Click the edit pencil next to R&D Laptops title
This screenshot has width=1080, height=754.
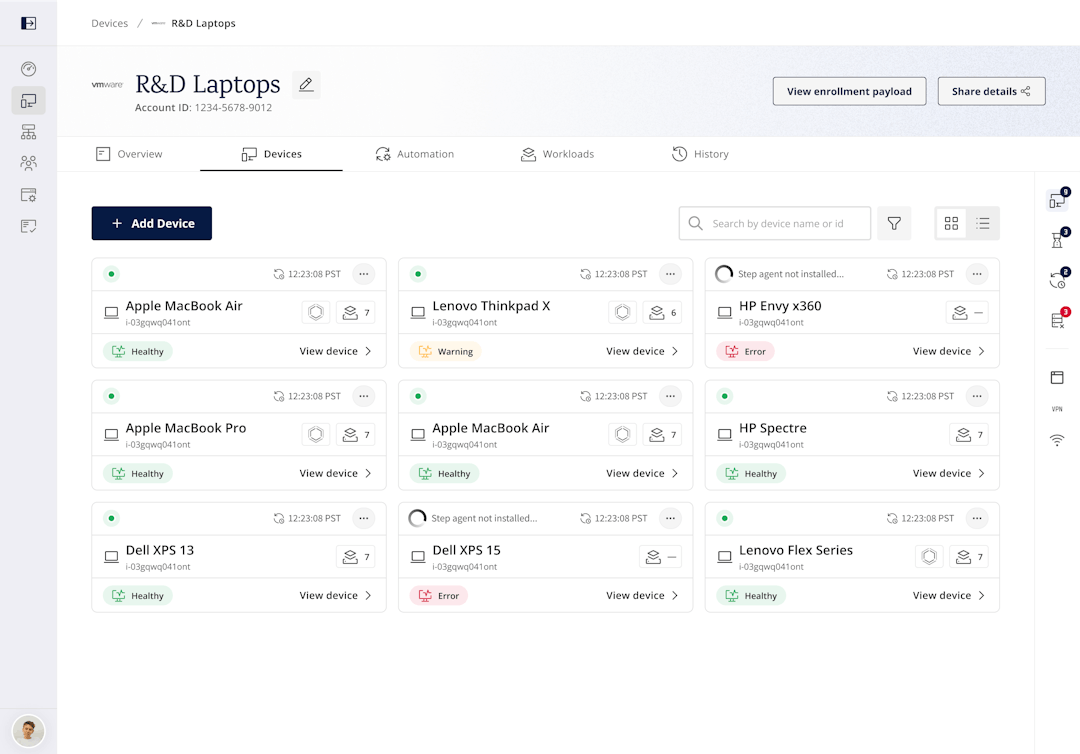point(306,84)
